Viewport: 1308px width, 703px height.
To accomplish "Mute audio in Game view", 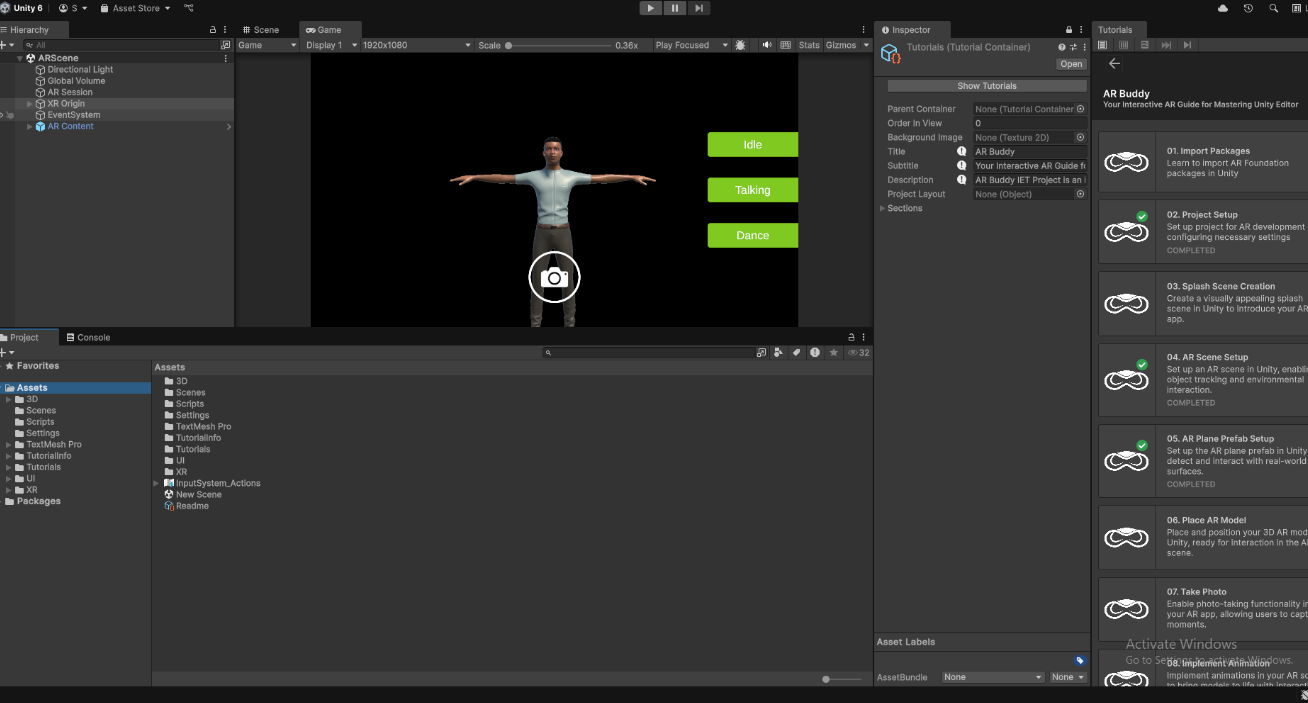I will click(767, 45).
